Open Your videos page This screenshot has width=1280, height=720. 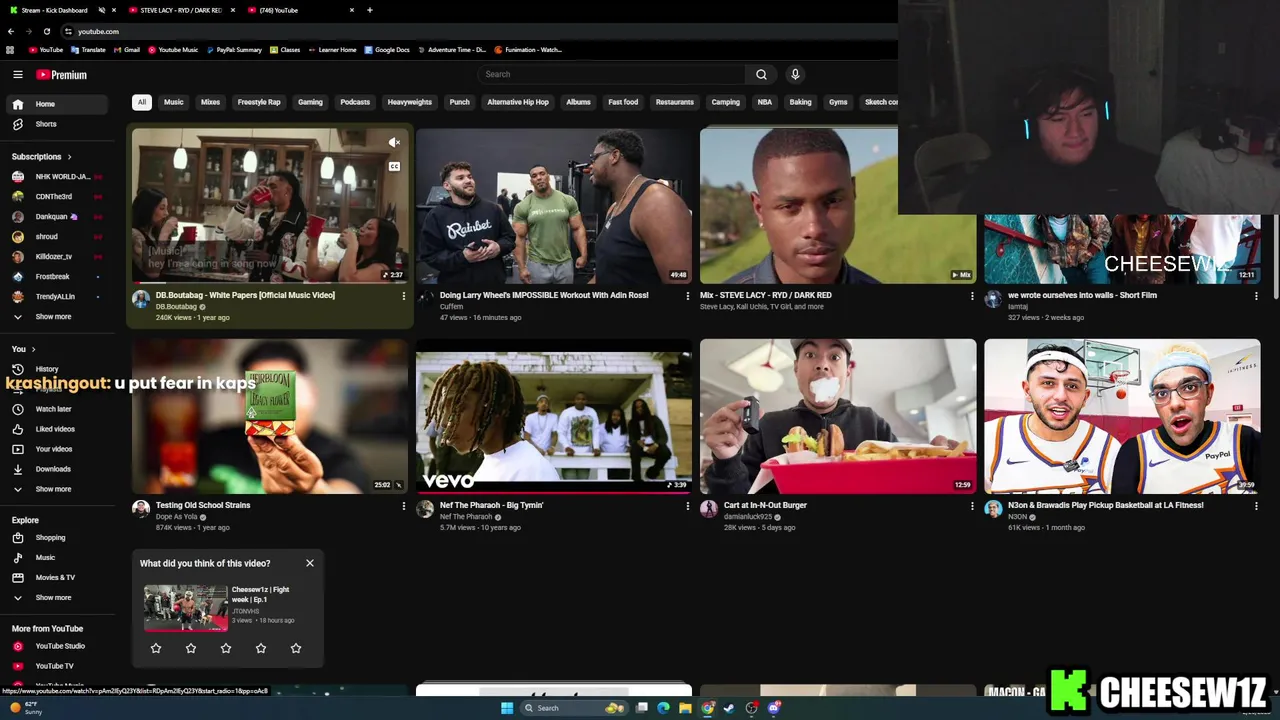click(56, 449)
